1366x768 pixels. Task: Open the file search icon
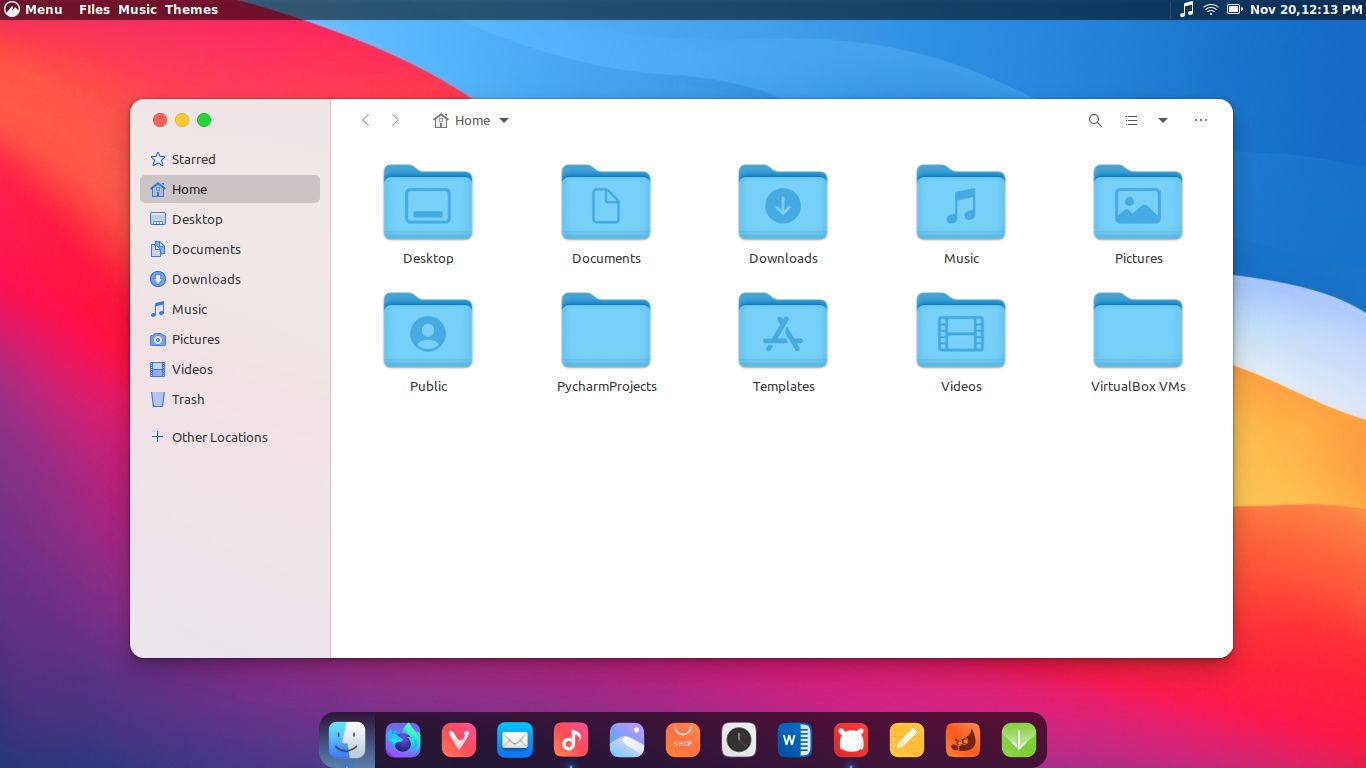click(1095, 120)
